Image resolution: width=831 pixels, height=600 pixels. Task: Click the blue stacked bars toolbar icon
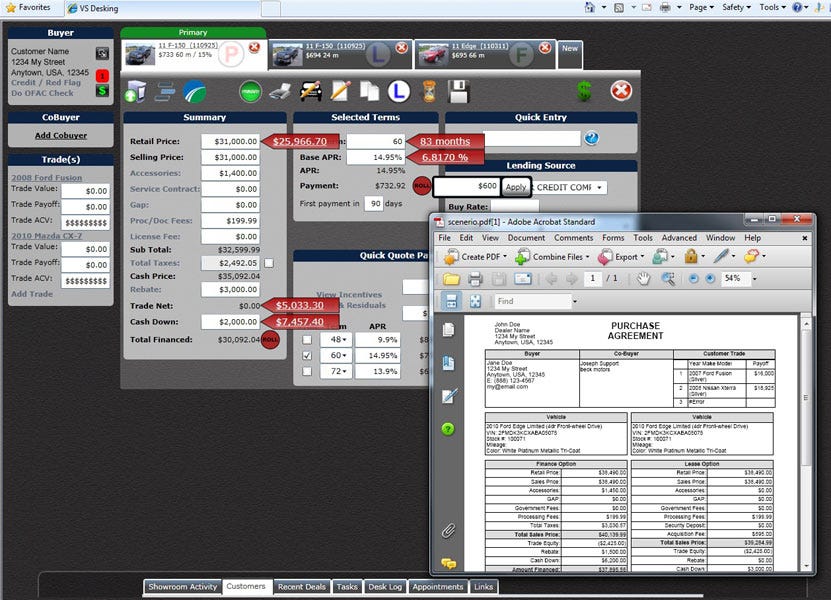[165, 92]
